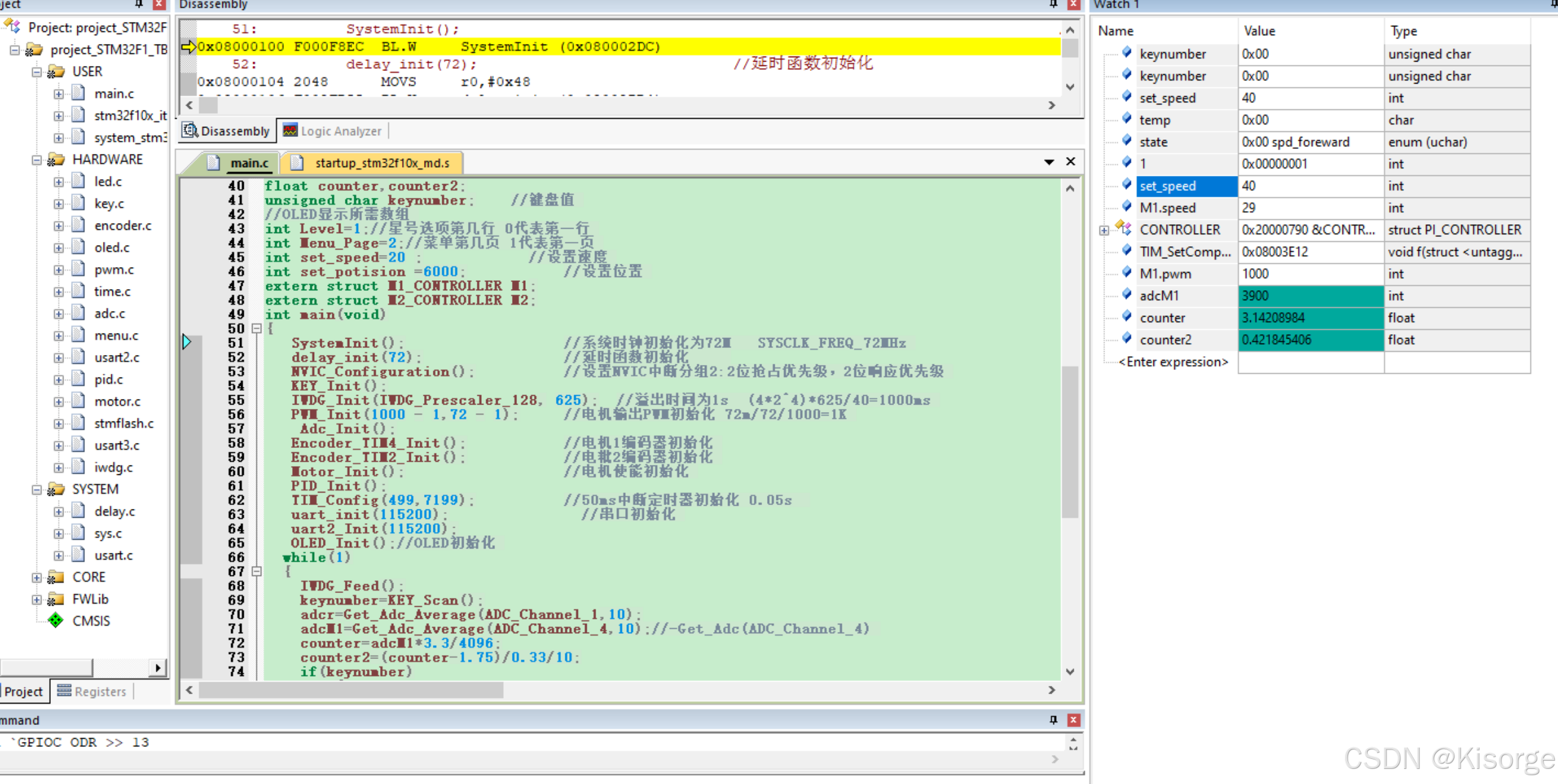Expand the CORE folder group
The width and height of the screenshot is (1558, 784).
coord(36,577)
